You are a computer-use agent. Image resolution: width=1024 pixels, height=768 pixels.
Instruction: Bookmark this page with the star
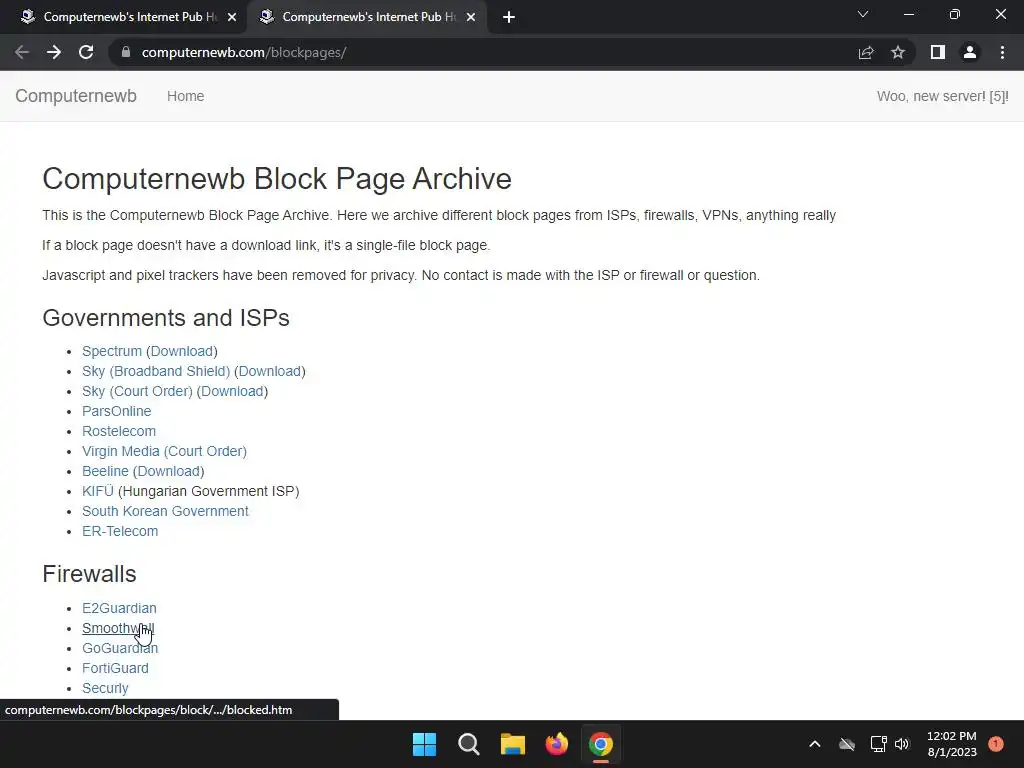click(898, 52)
